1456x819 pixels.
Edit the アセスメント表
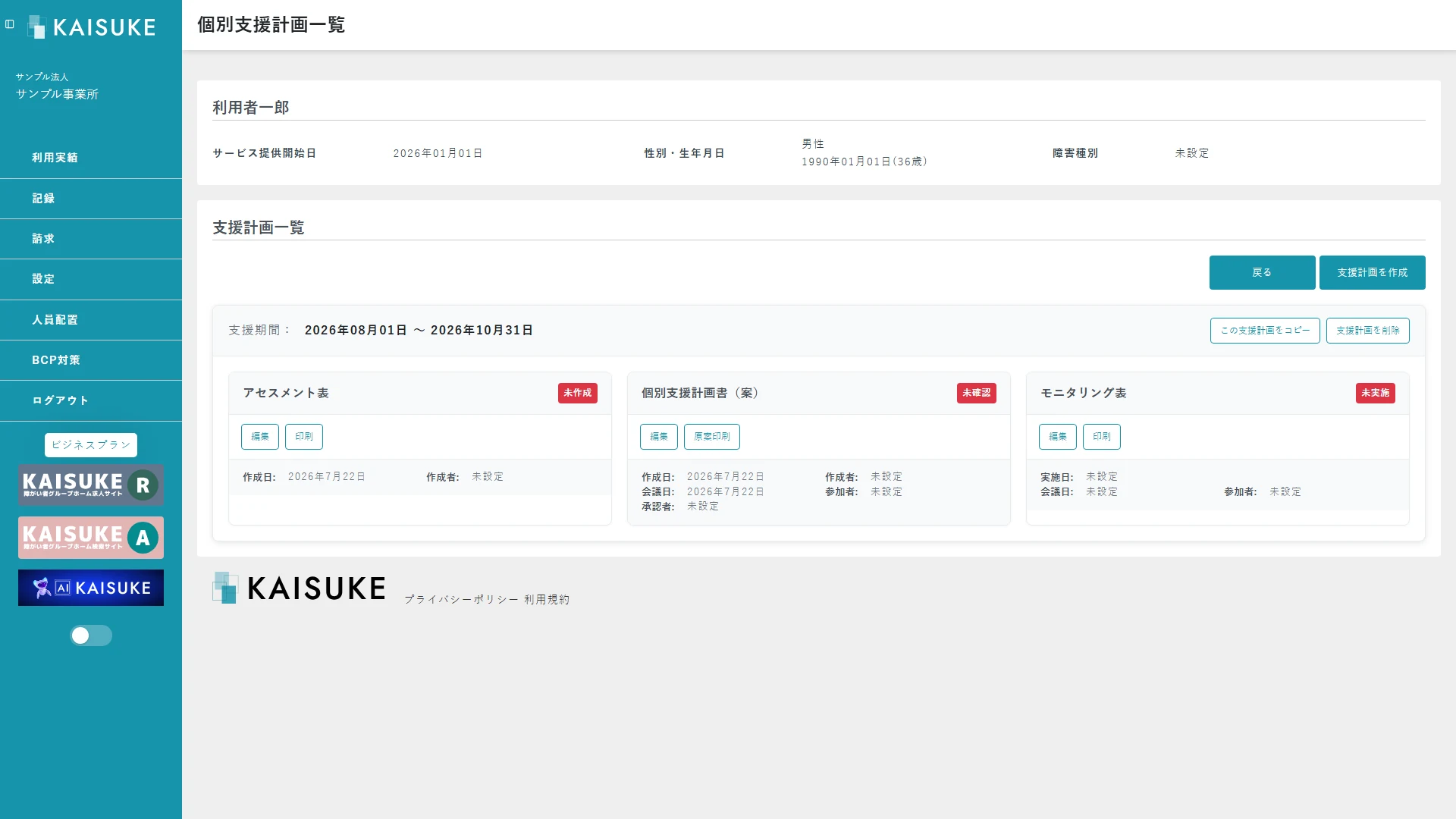tap(260, 437)
